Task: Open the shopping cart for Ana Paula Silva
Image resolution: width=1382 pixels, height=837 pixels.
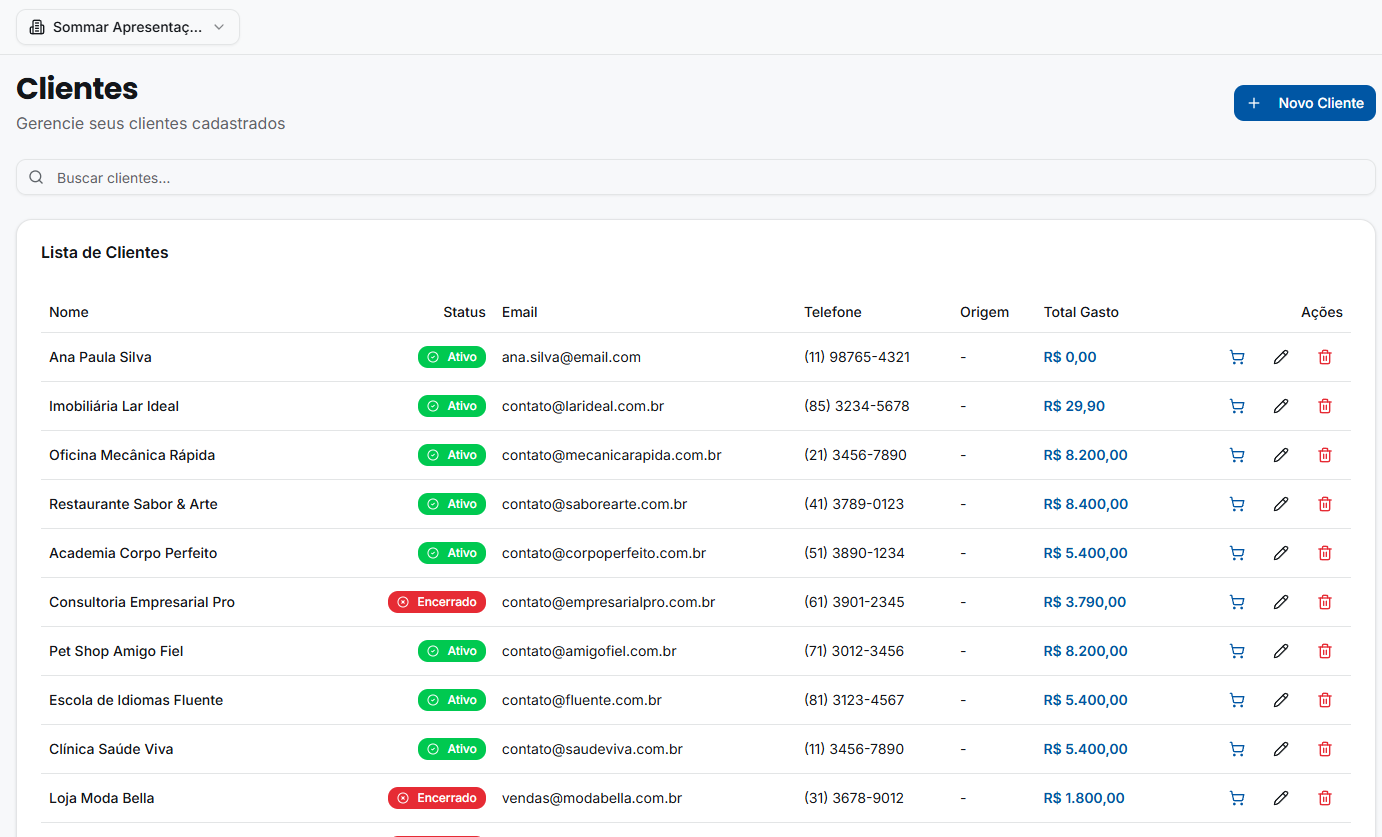Action: point(1237,357)
